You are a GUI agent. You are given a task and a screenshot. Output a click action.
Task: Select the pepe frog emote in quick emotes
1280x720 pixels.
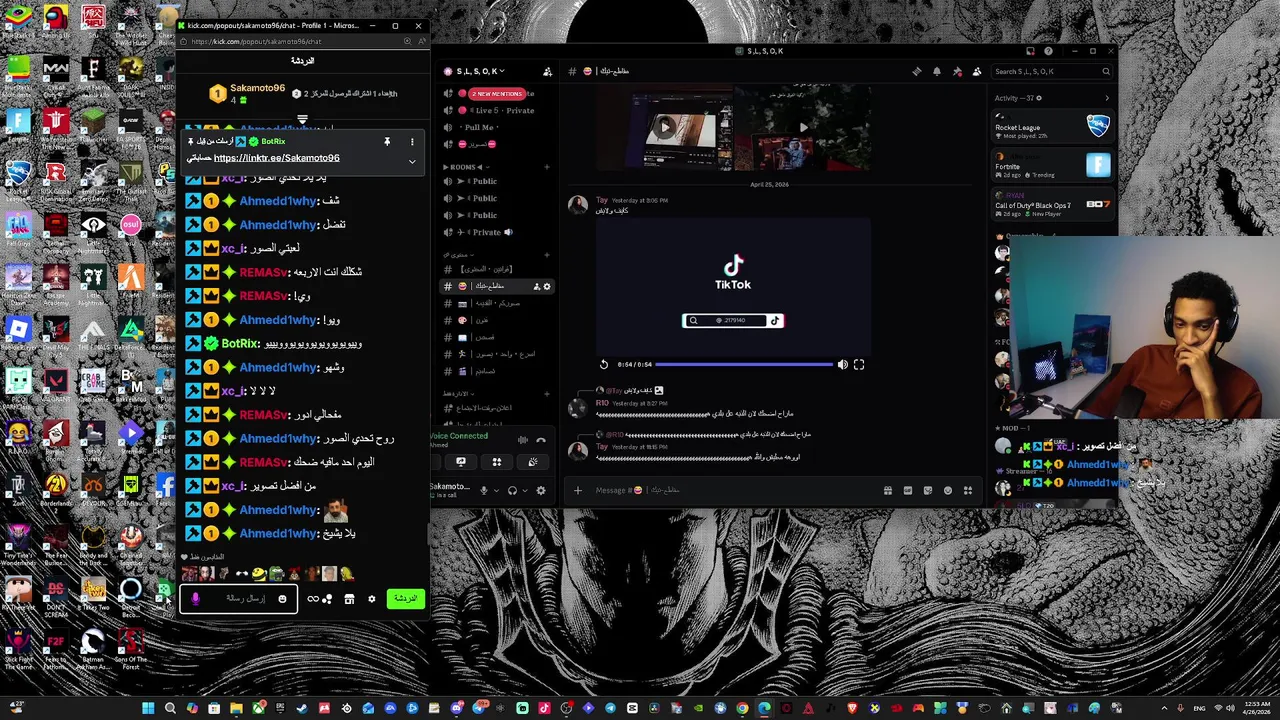tap(276, 574)
